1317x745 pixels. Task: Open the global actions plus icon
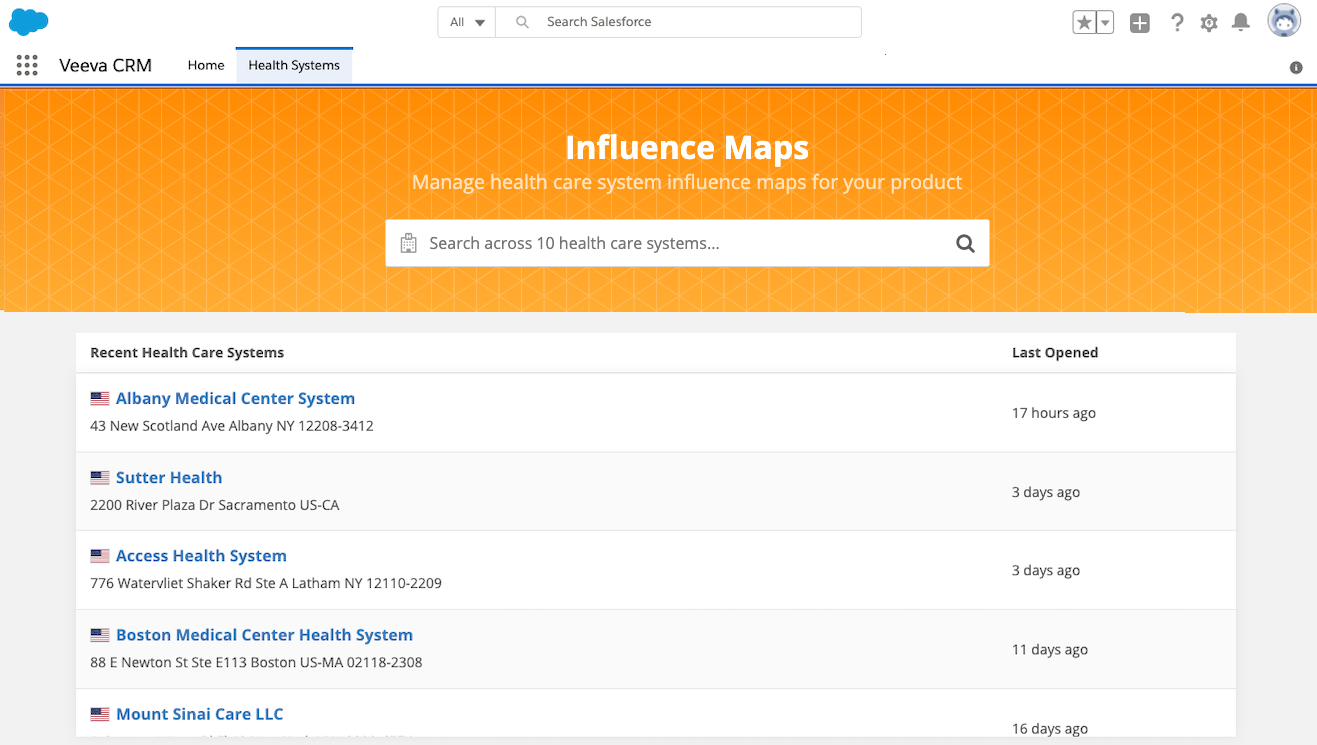1139,23
